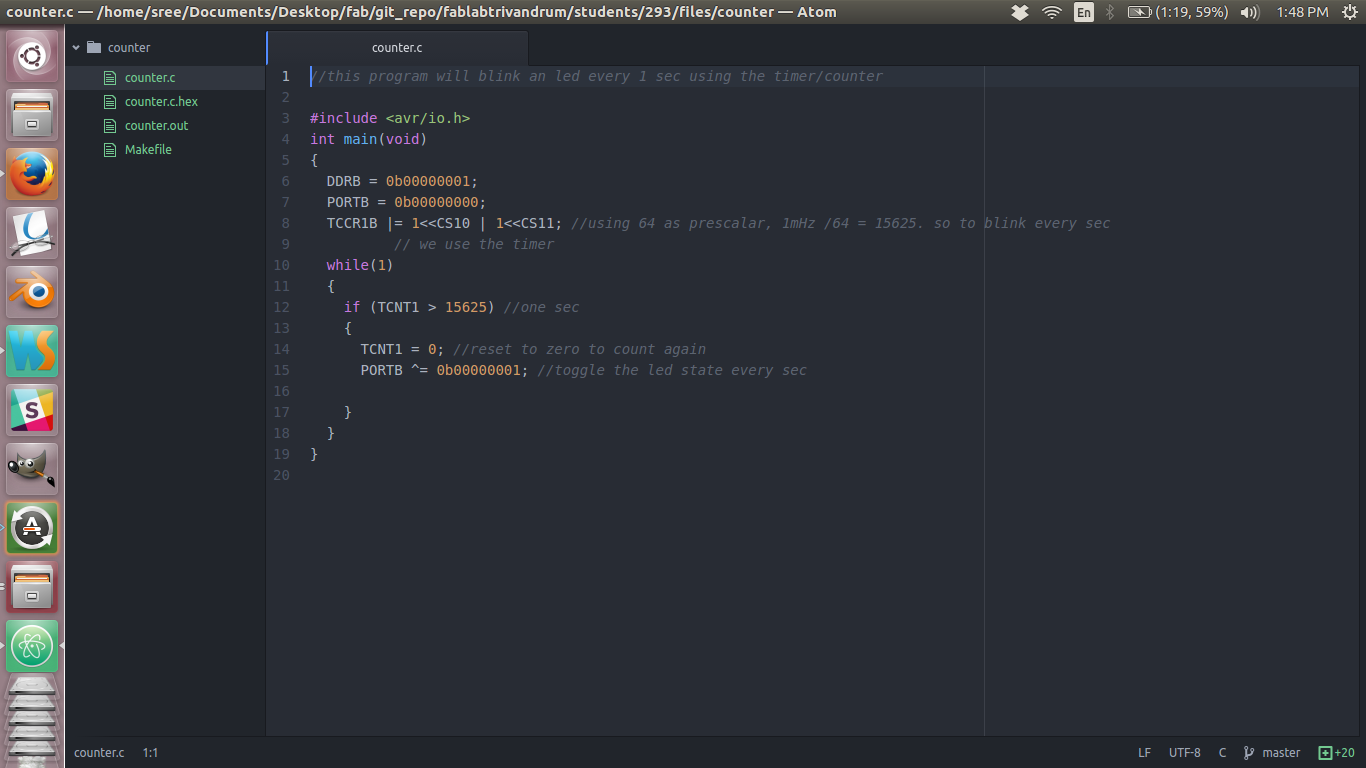Open counter.out file in the sidebar
1366x768 pixels.
point(156,125)
